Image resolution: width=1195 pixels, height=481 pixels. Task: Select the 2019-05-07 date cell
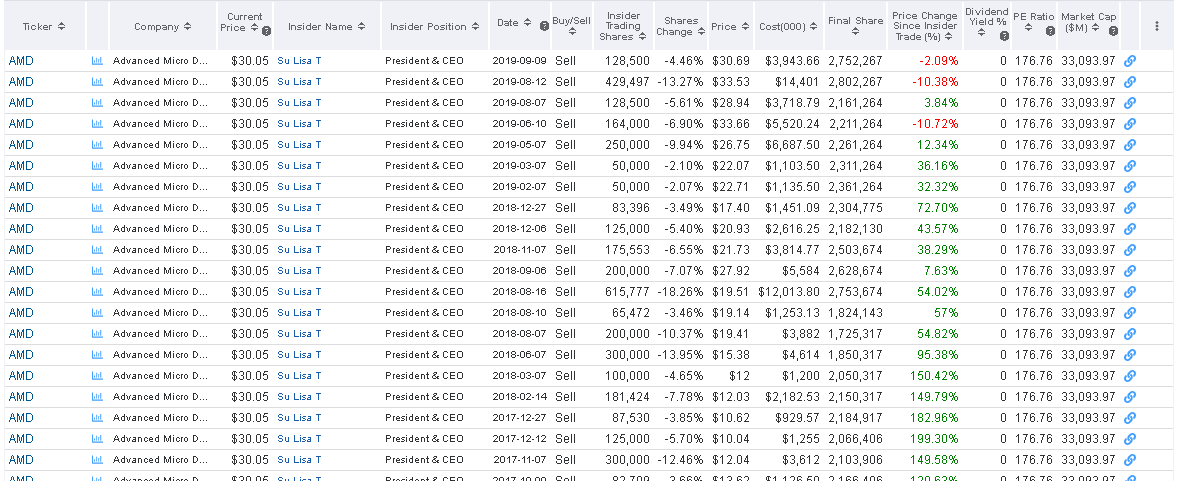(520, 145)
